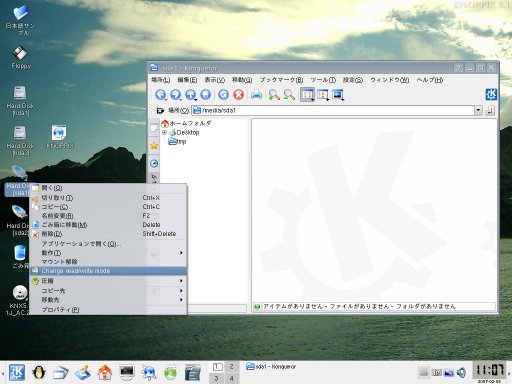
Task: Open the ツール menu
Action: pos(323,80)
